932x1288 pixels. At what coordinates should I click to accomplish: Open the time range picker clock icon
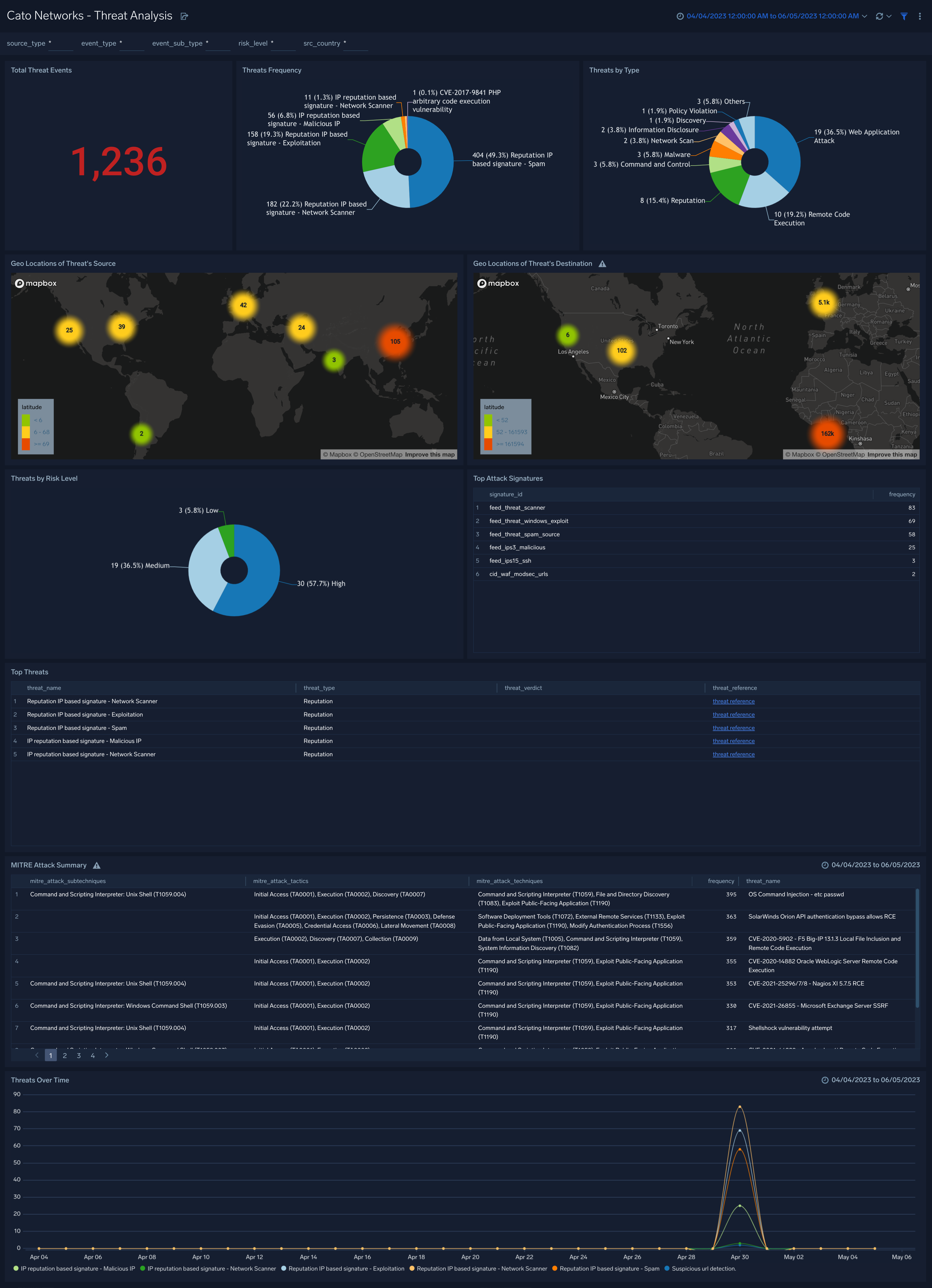pos(680,16)
